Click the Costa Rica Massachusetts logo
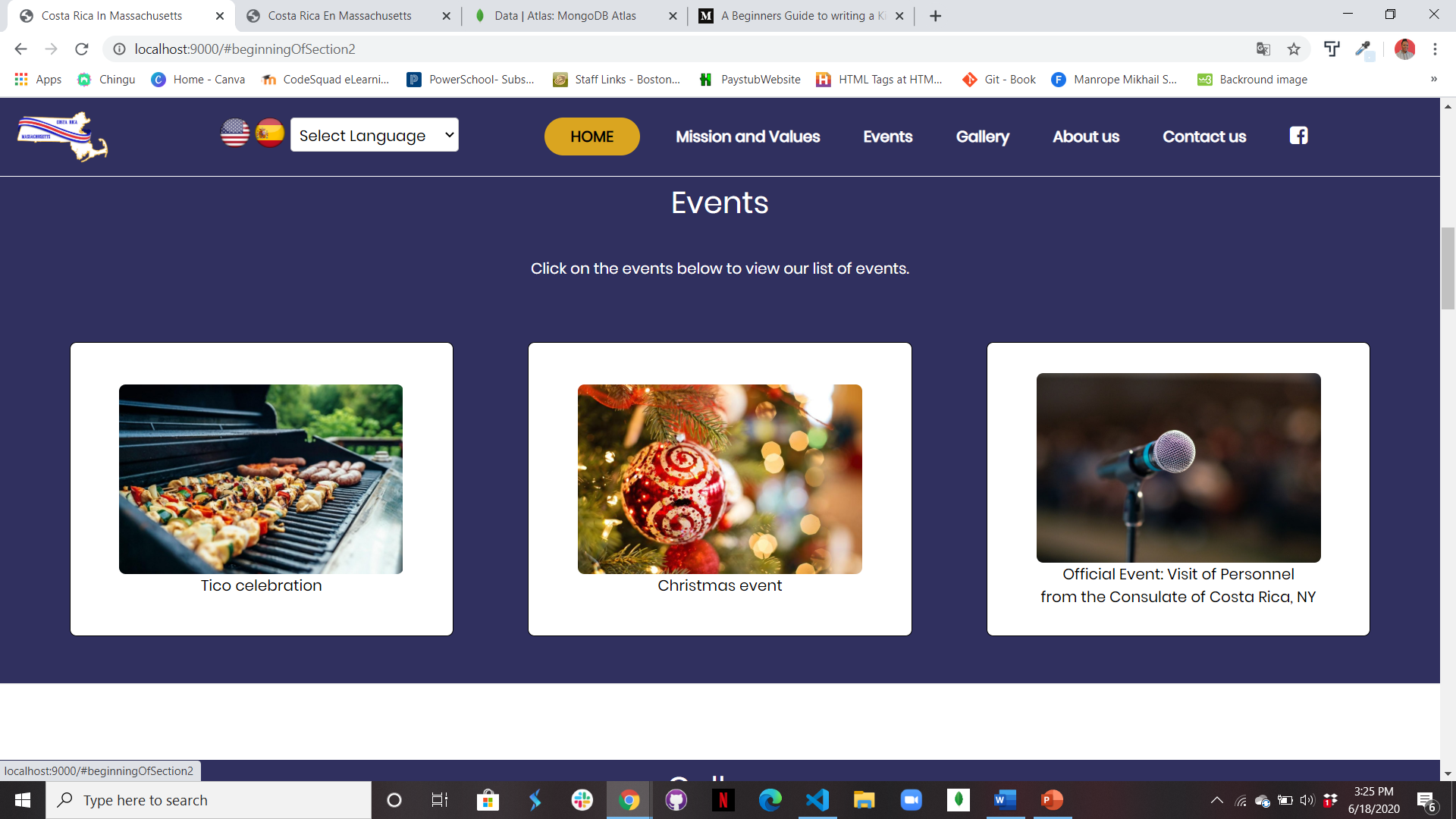1456x819 pixels. (63, 136)
